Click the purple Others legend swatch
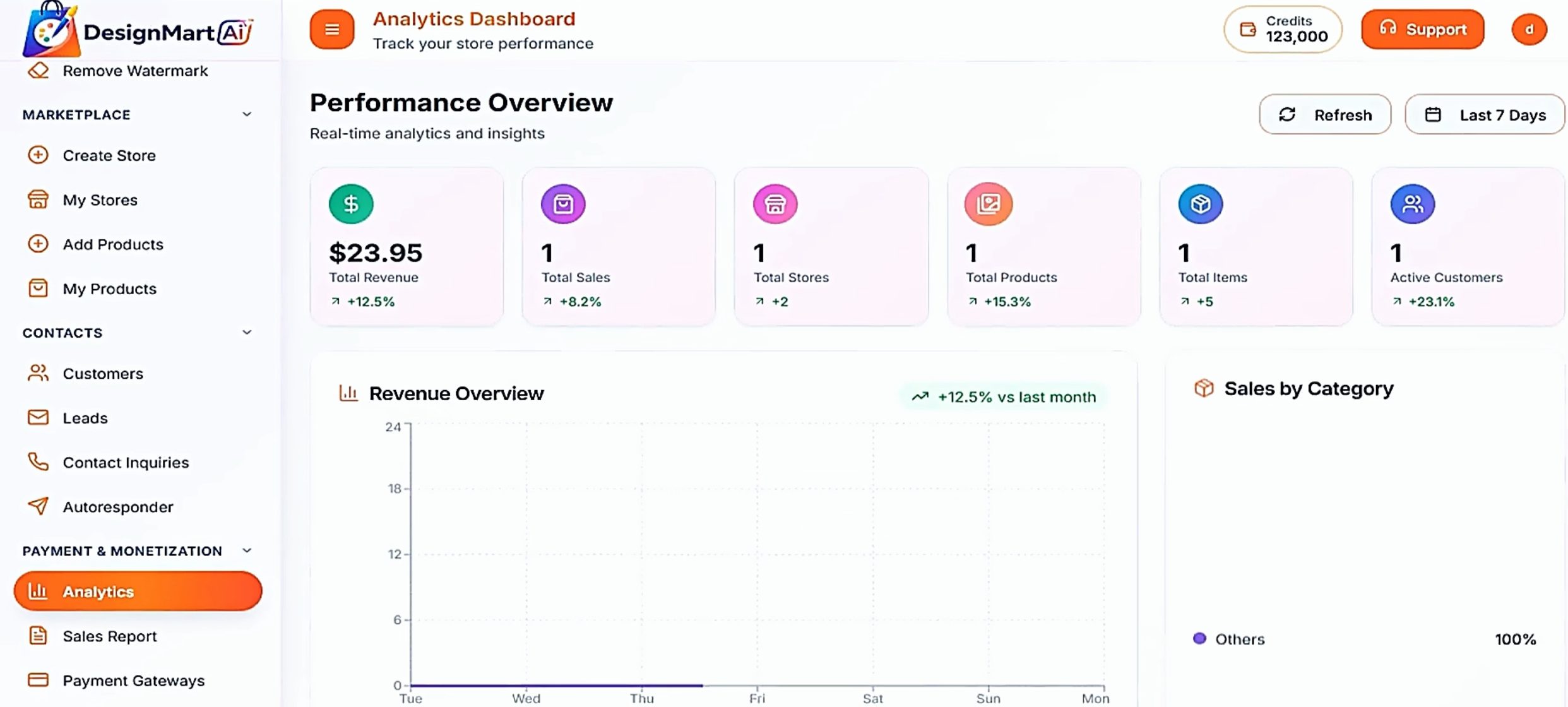The image size is (1568, 707). tap(1199, 638)
